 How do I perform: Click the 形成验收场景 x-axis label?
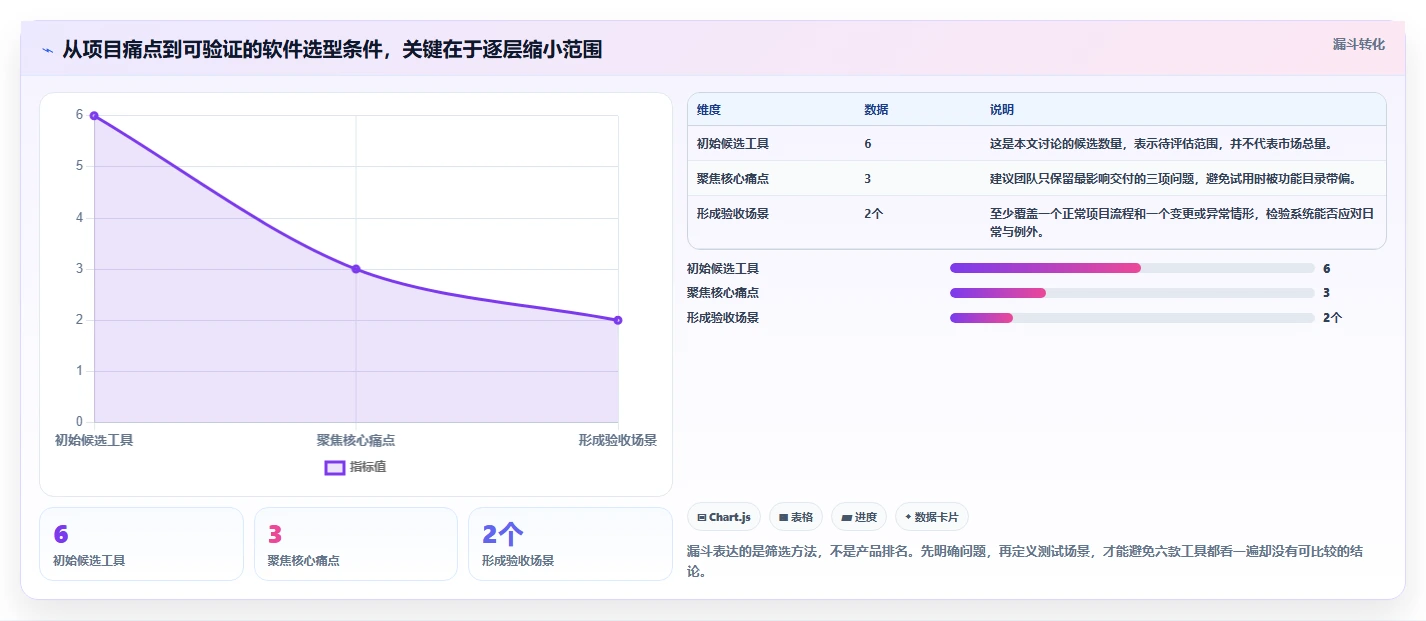click(x=618, y=440)
